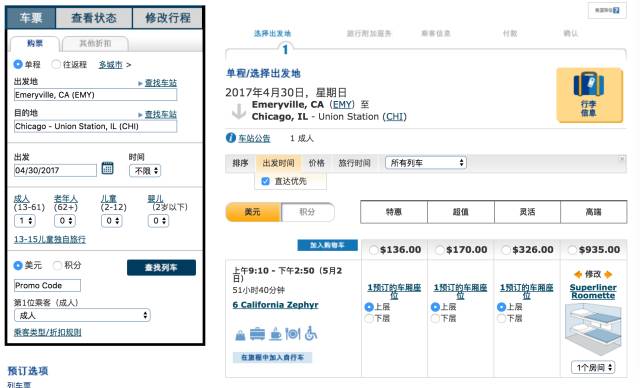
Task: Toggle the direct trains first (直达优先) checkbox
Action: point(265,181)
